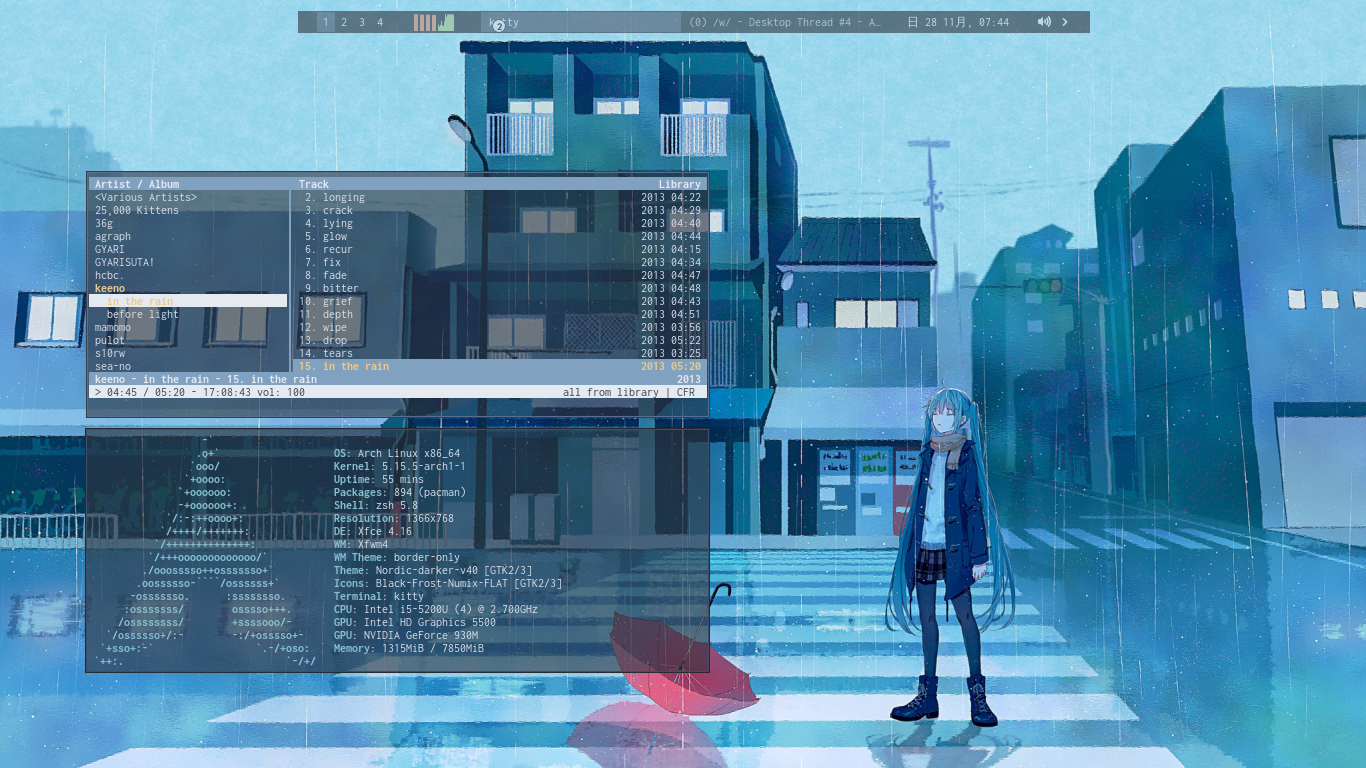Click the playback position 04:45 / 05:20 in the status line
Image resolution: width=1366 pixels, height=768 pixels.
point(149,392)
